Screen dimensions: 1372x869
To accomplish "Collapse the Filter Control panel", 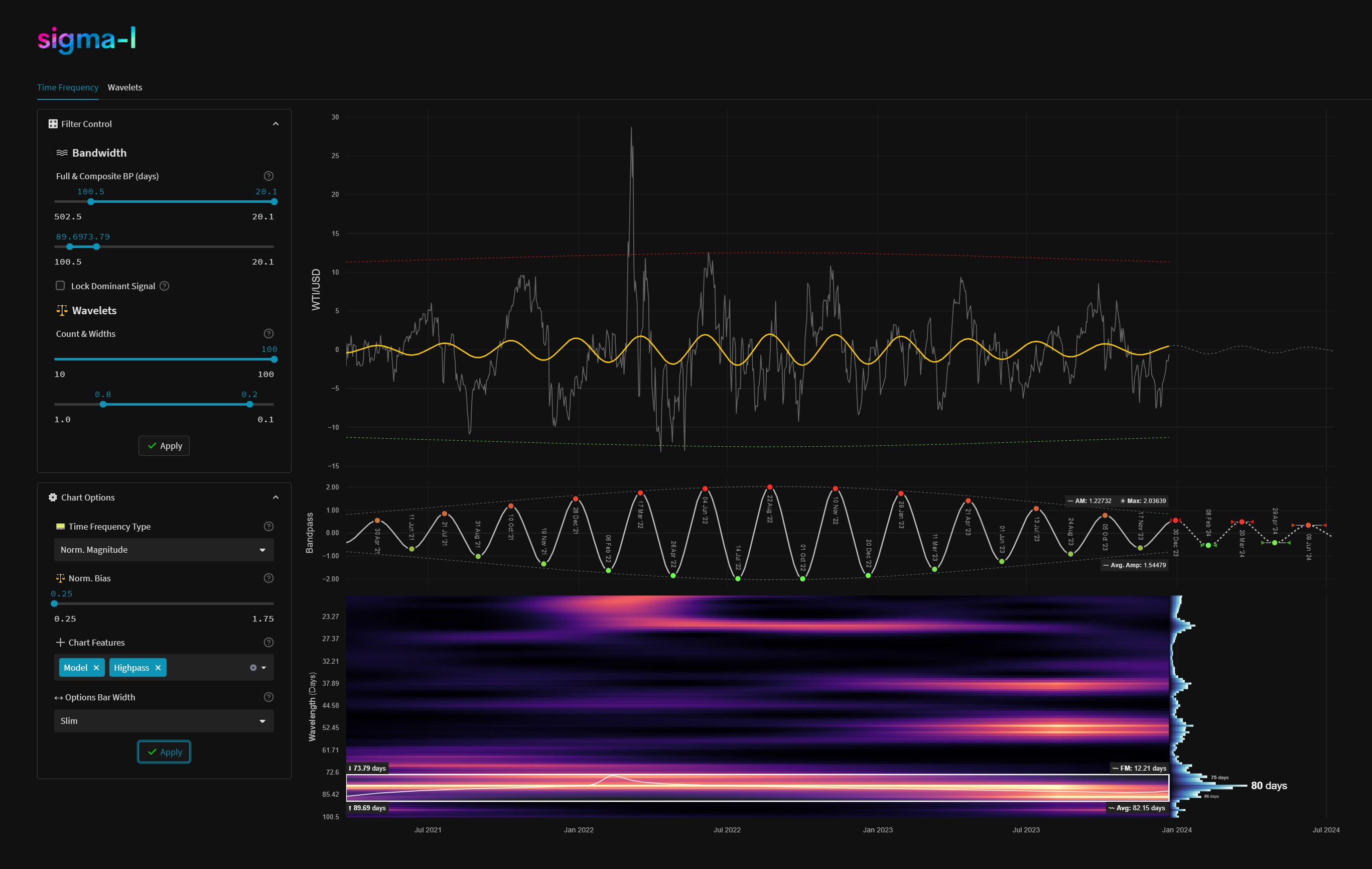I will (276, 123).
